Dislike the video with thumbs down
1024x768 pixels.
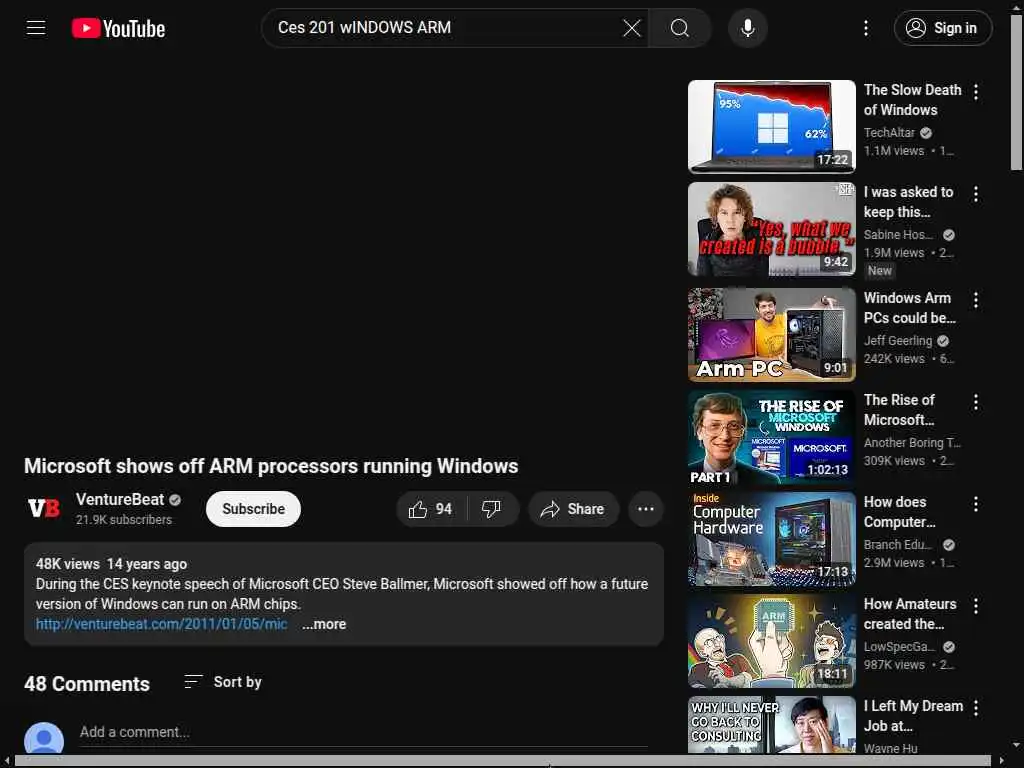492,509
